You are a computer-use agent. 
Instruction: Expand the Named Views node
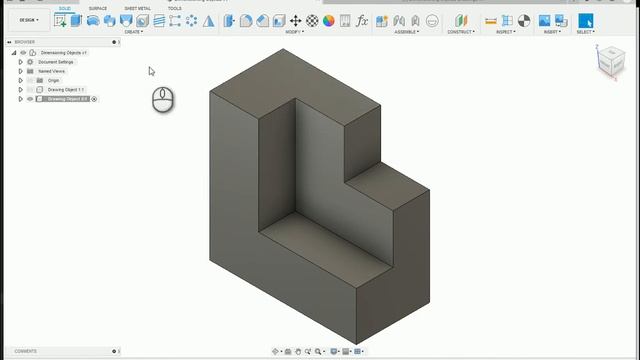coord(20,71)
